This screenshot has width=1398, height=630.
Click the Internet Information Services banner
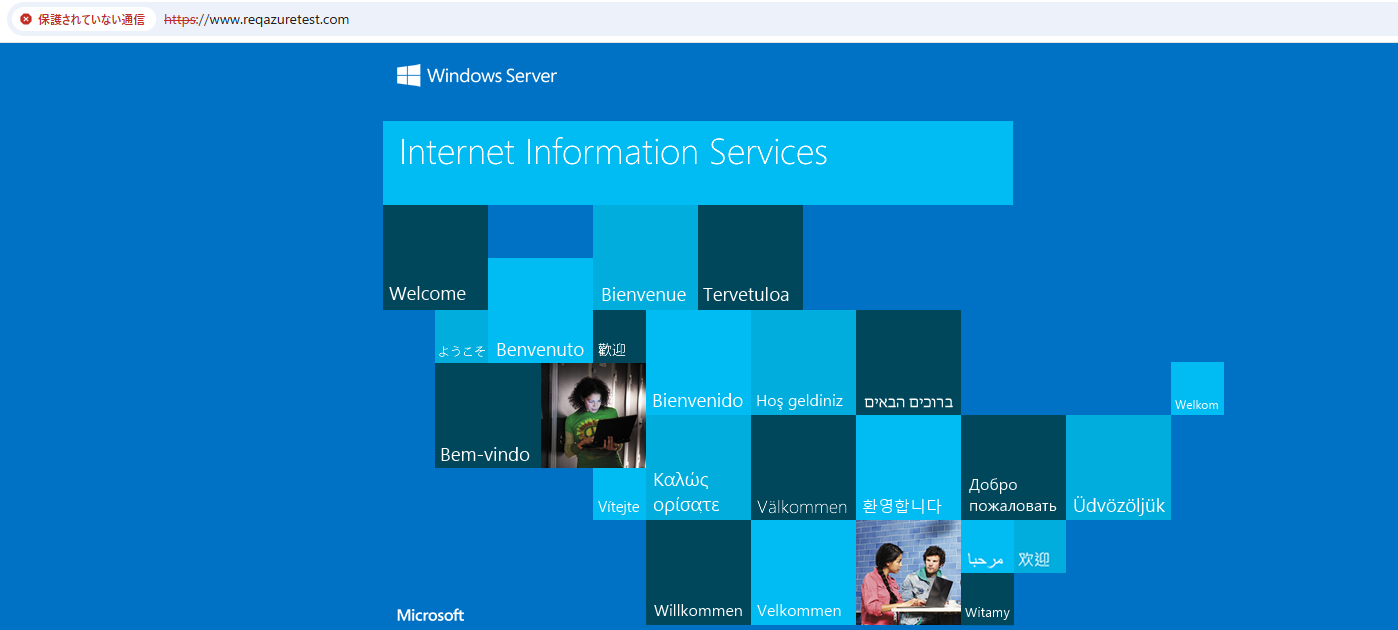697,162
